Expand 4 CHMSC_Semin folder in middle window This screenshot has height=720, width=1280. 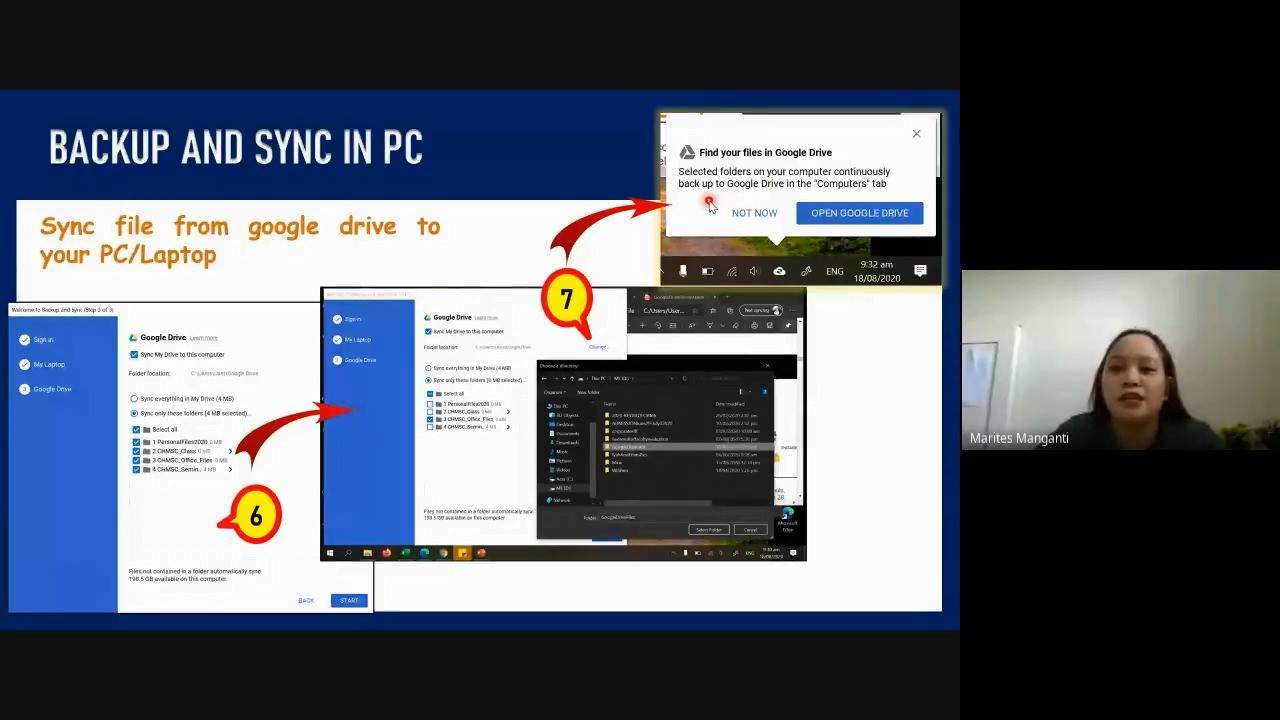tap(508, 427)
